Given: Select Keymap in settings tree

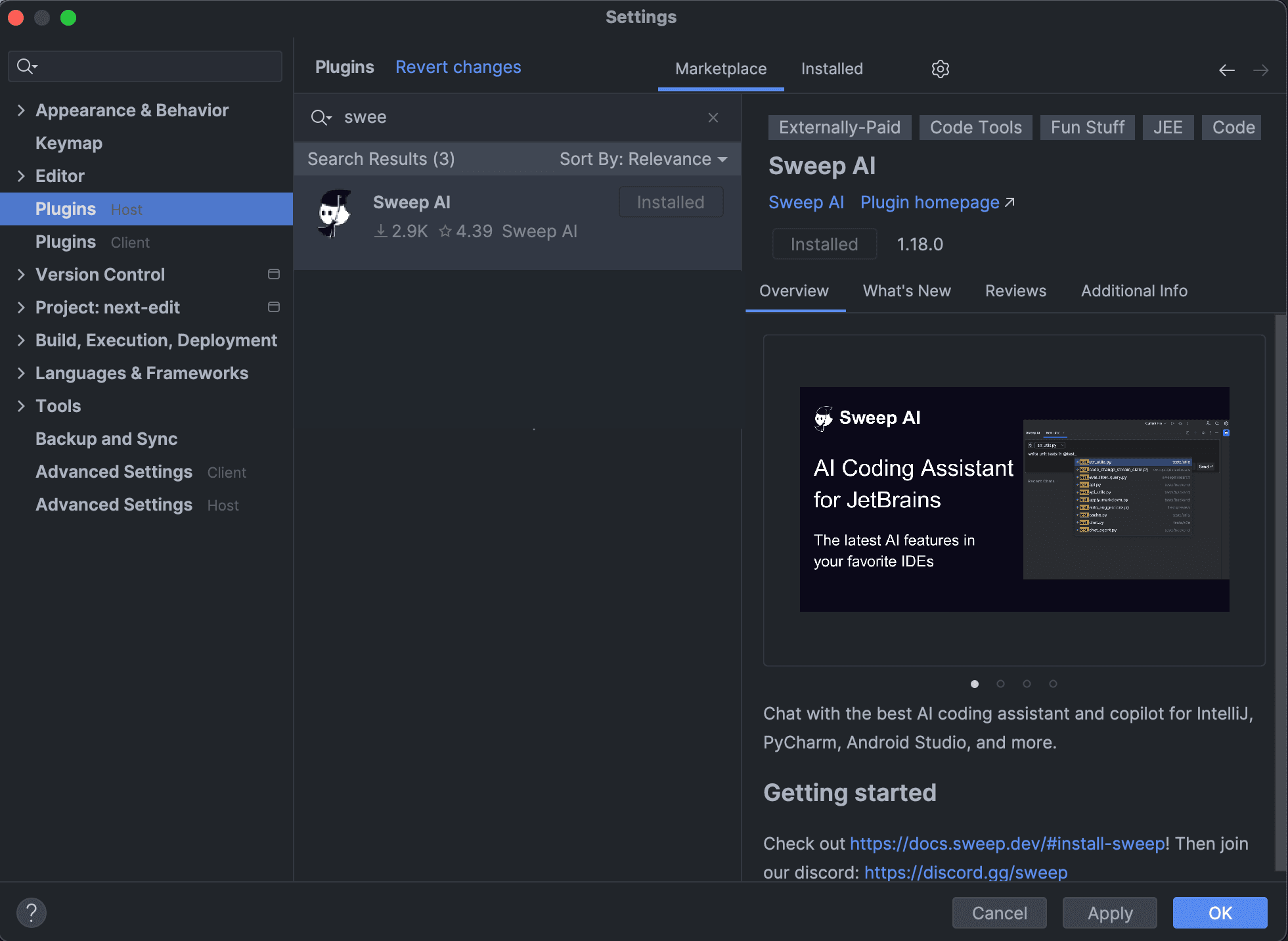Looking at the screenshot, I should coord(69,143).
